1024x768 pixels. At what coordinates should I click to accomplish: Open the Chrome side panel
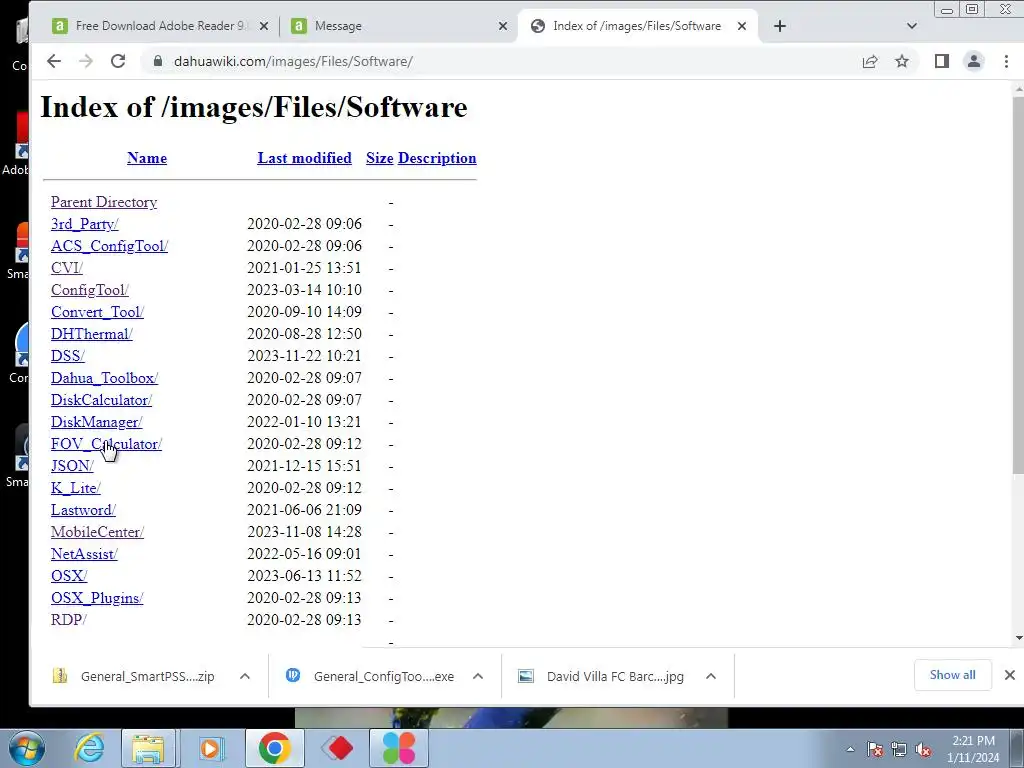pos(941,61)
